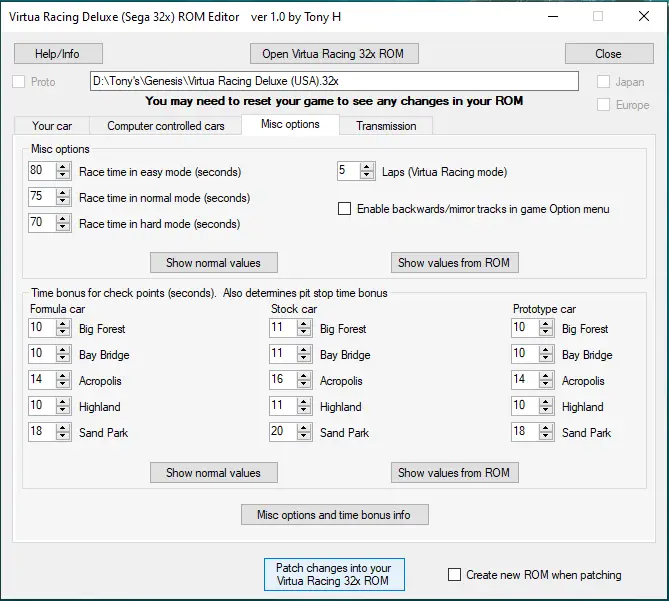Click Show values from ROM in time bonus group

[454, 473]
